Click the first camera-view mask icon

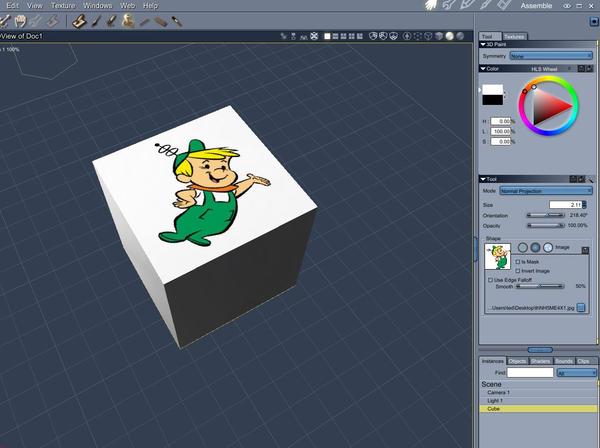point(373,36)
